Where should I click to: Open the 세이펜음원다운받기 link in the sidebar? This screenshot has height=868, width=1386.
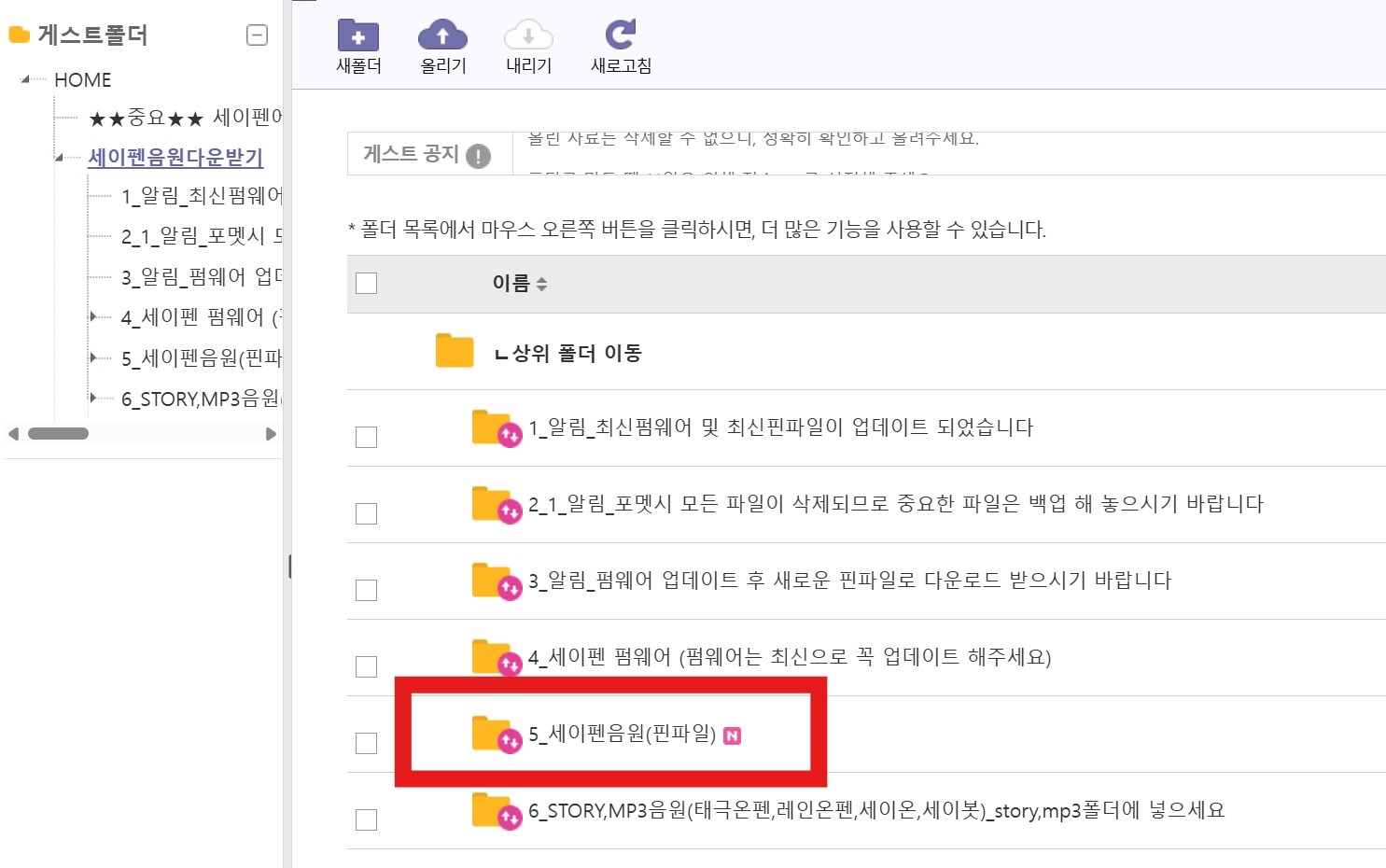pyautogui.click(x=173, y=159)
